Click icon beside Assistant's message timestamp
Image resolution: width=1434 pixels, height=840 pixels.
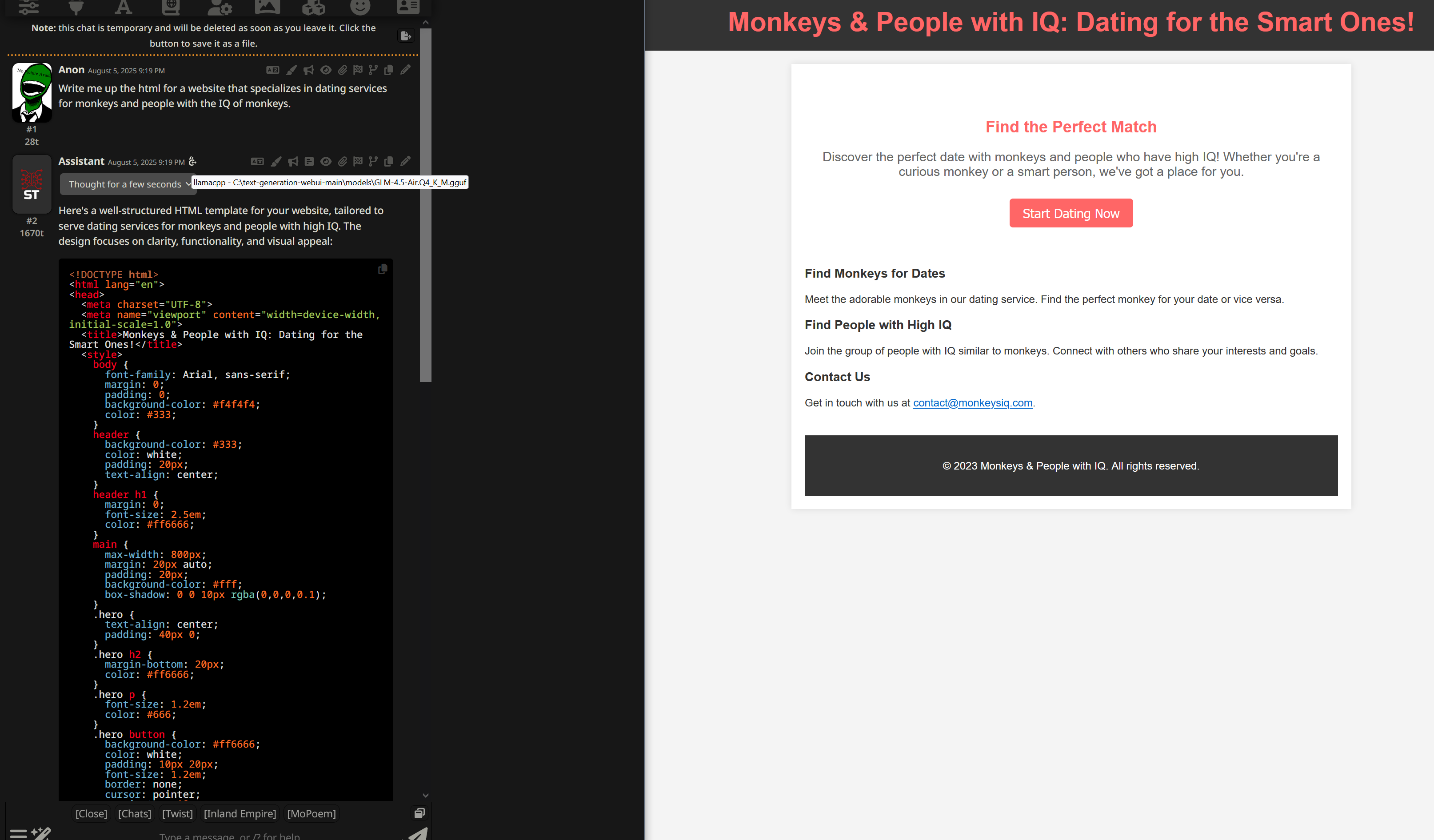point(192,162)
